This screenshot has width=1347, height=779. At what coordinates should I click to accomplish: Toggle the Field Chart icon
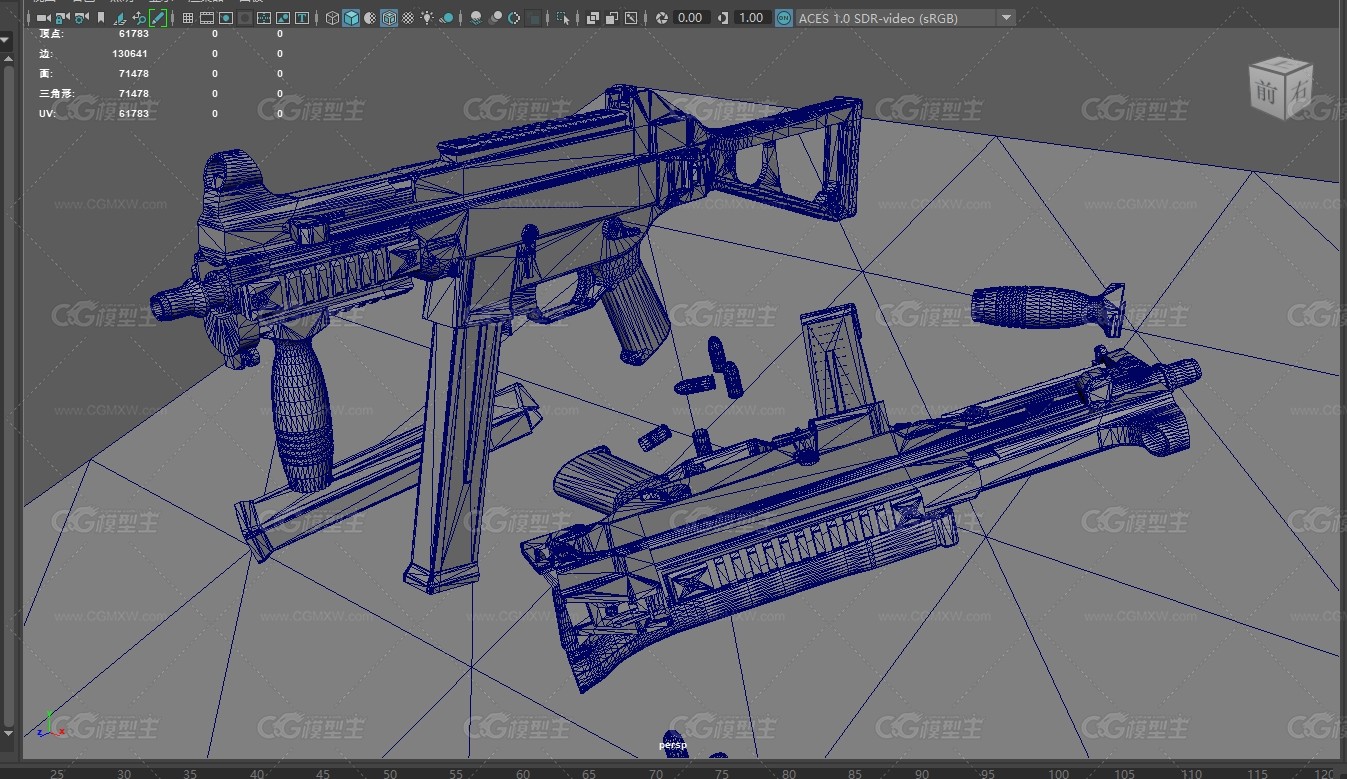pyautogui.click(x=264, y=18)
